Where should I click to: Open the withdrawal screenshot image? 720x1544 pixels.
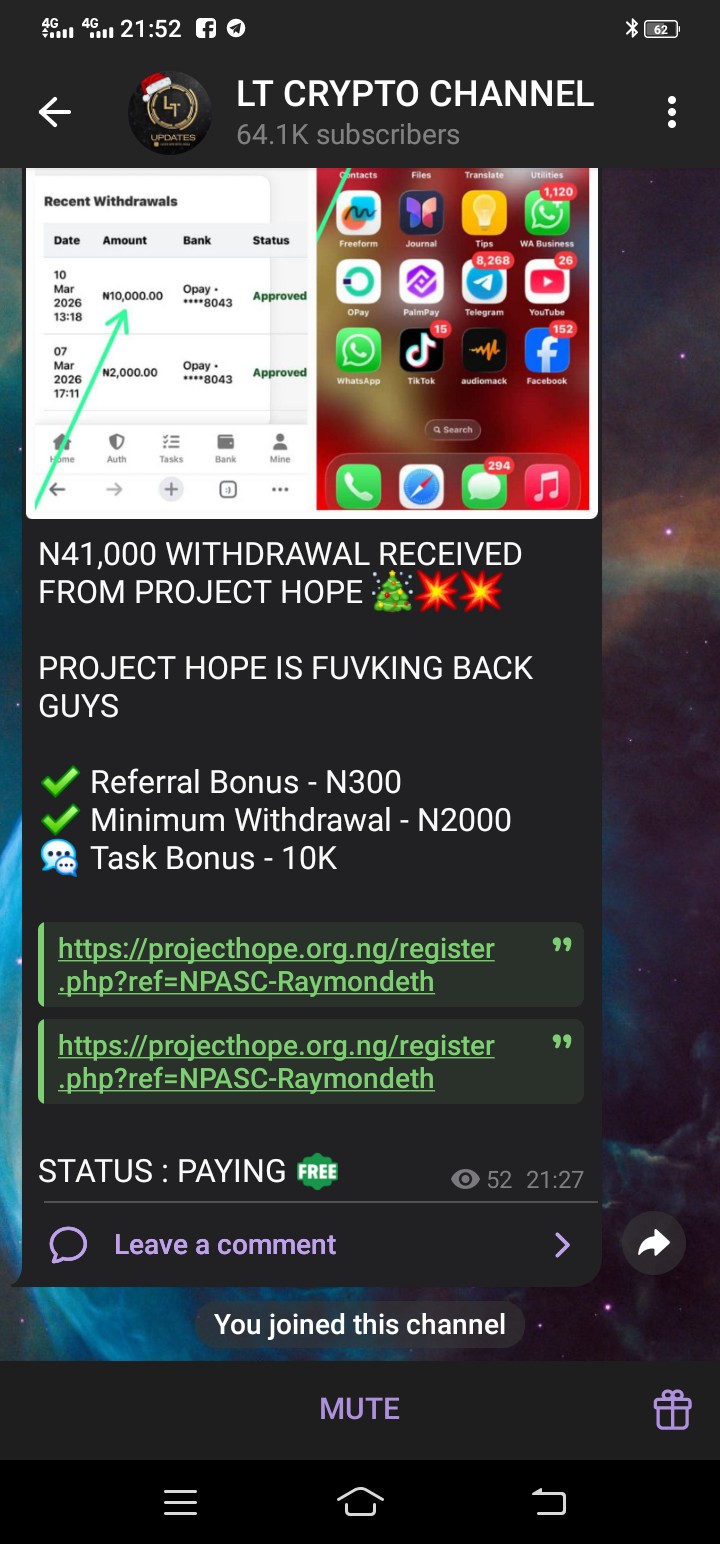click(x=312, y=342)
